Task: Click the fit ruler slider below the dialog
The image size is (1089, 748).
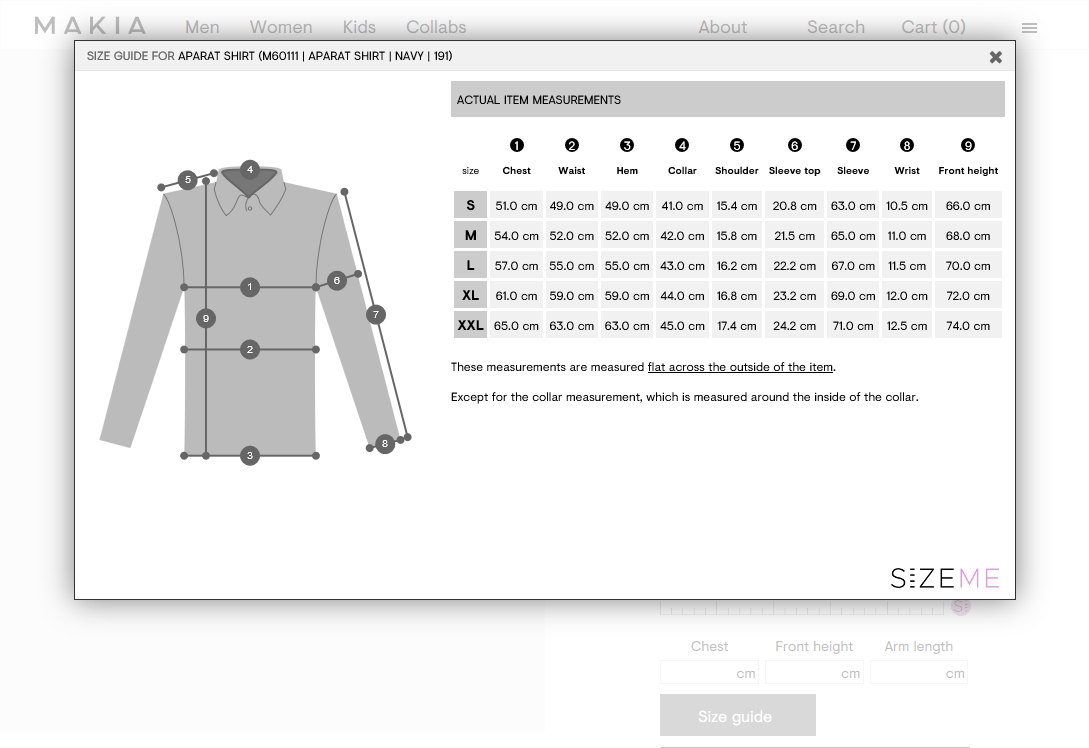Action: pos(801,608)
